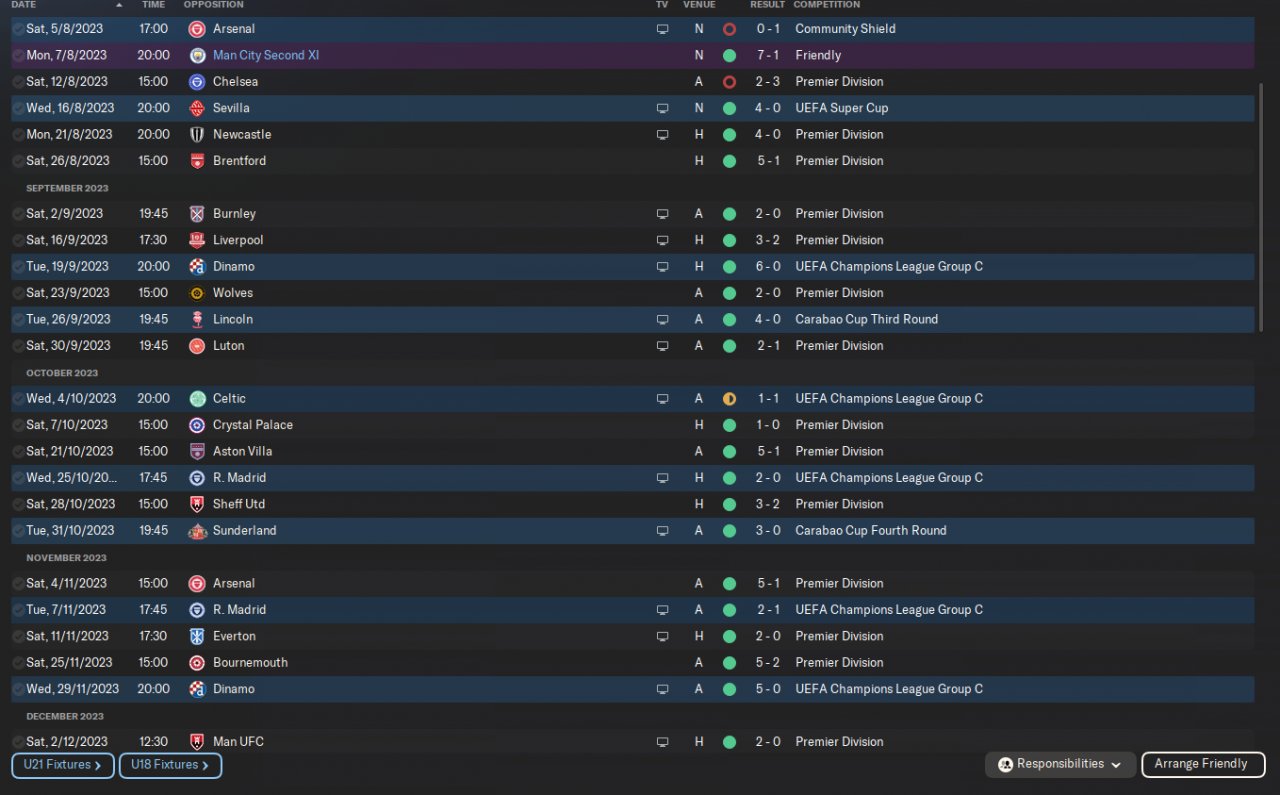Click the yellow draw indicator on Celtic row
The height and width of the screenshot is (795, 1280).
pyautogui.click(x=729, y=399)
